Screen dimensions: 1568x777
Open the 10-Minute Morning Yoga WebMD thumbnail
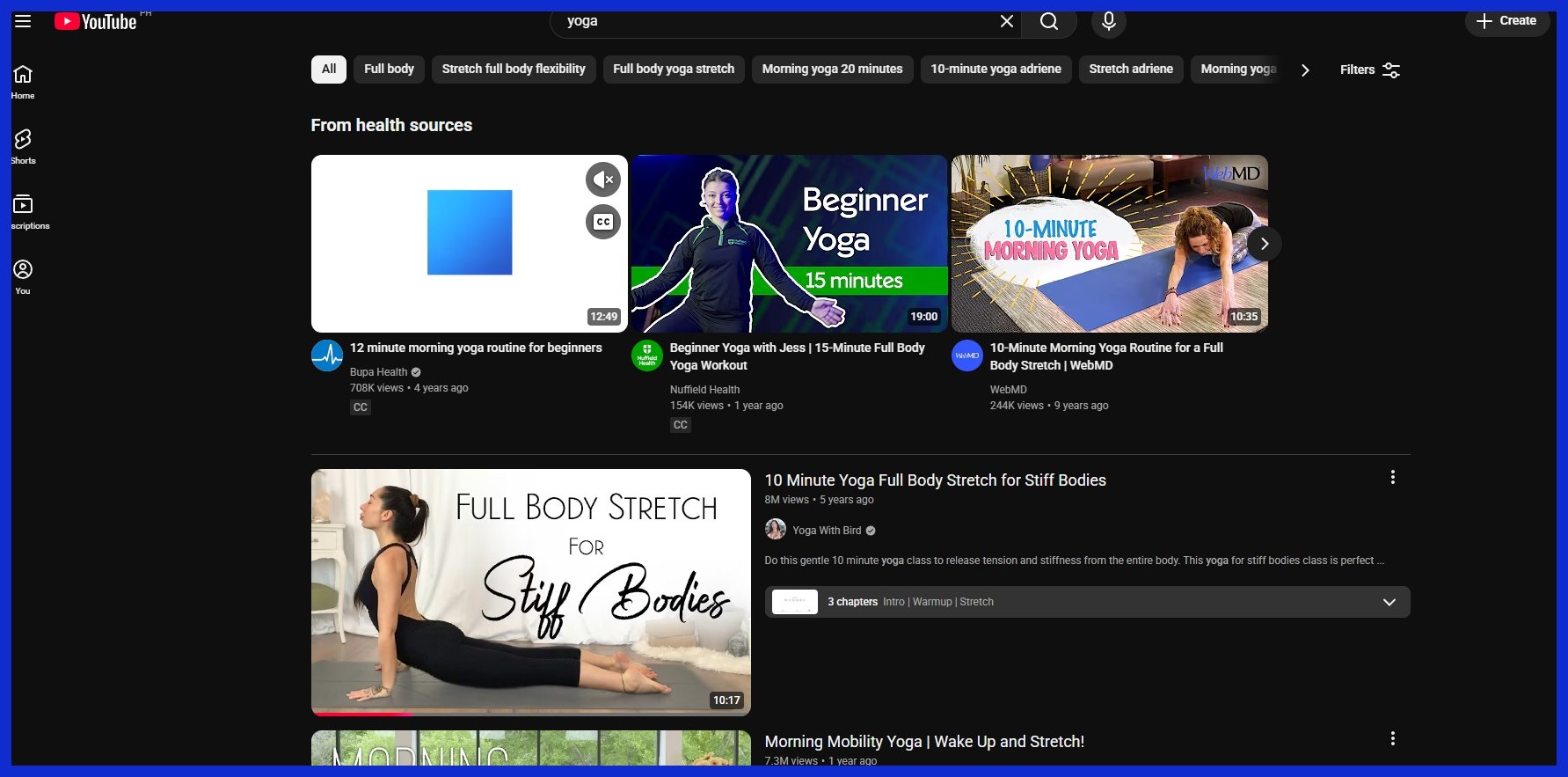coord(1108,244)
